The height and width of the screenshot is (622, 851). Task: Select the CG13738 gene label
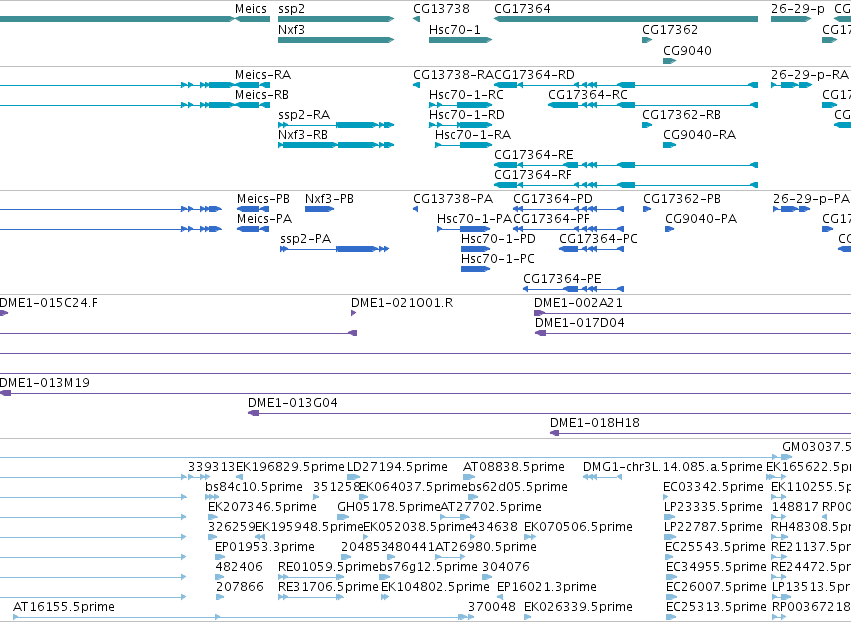441,9
